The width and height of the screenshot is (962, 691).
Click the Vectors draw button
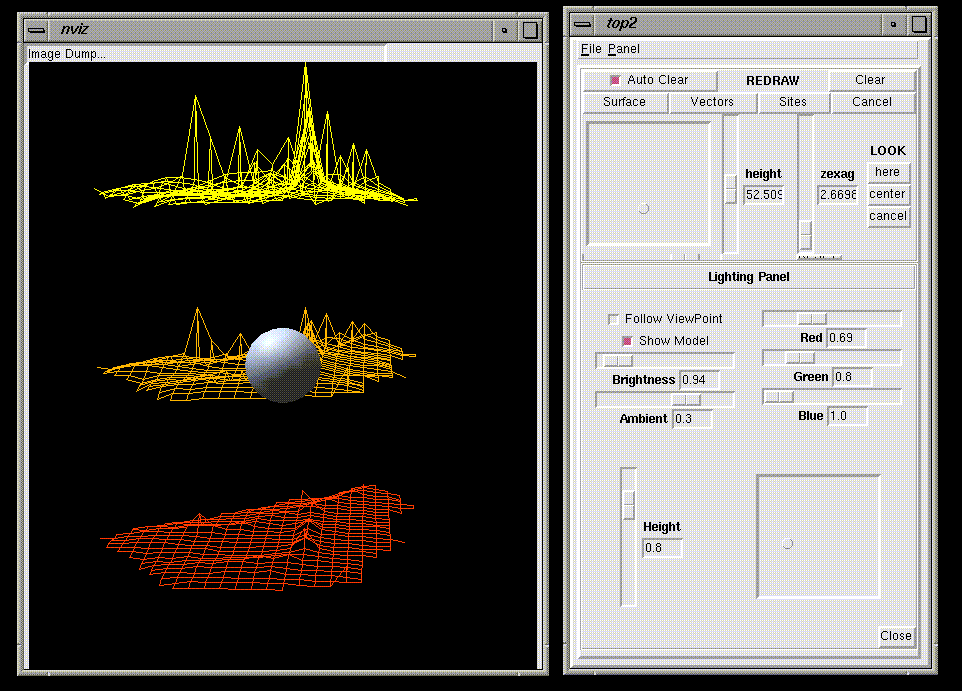coord(712,102)
